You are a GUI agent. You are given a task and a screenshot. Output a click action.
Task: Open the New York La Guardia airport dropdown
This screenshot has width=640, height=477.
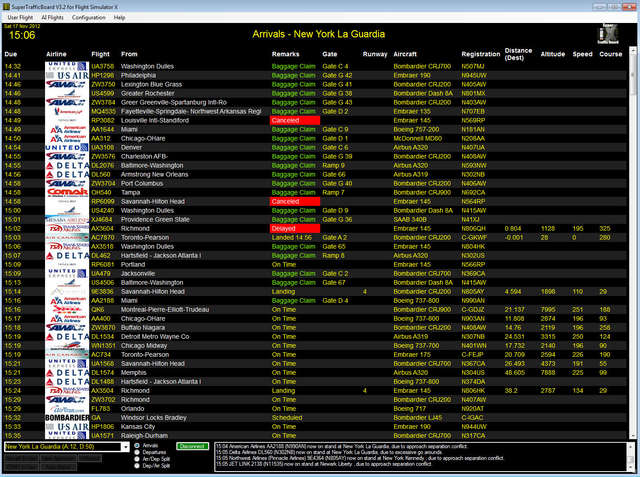tap(125, 447)
